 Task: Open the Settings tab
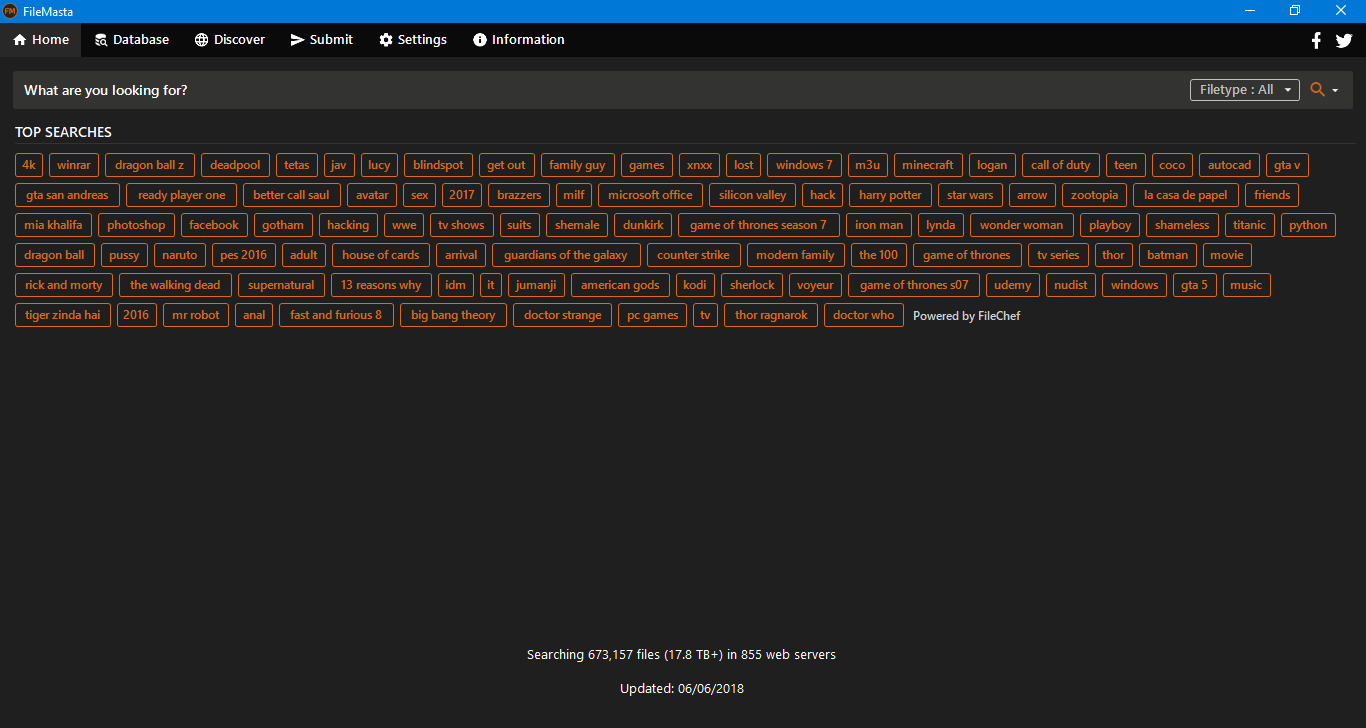click(x=413, y=40)
